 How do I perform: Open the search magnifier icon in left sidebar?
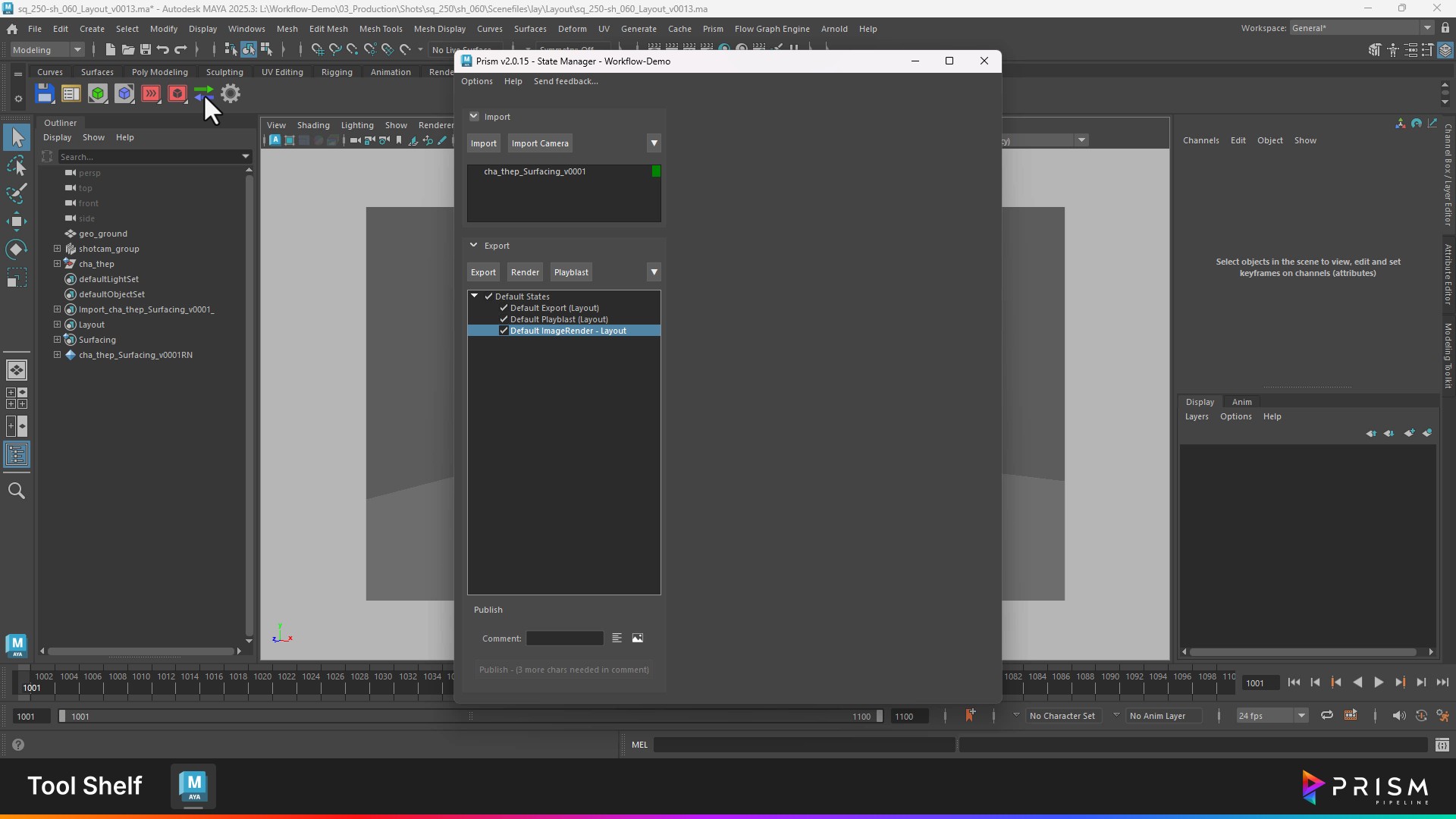tap(17, 491)
